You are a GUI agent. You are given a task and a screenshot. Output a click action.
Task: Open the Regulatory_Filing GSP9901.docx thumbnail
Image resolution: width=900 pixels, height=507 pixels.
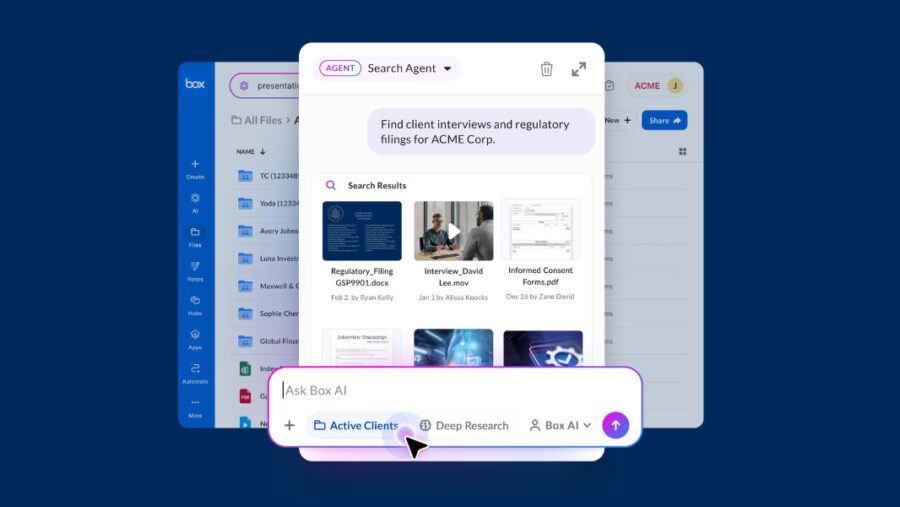point(362,231)
